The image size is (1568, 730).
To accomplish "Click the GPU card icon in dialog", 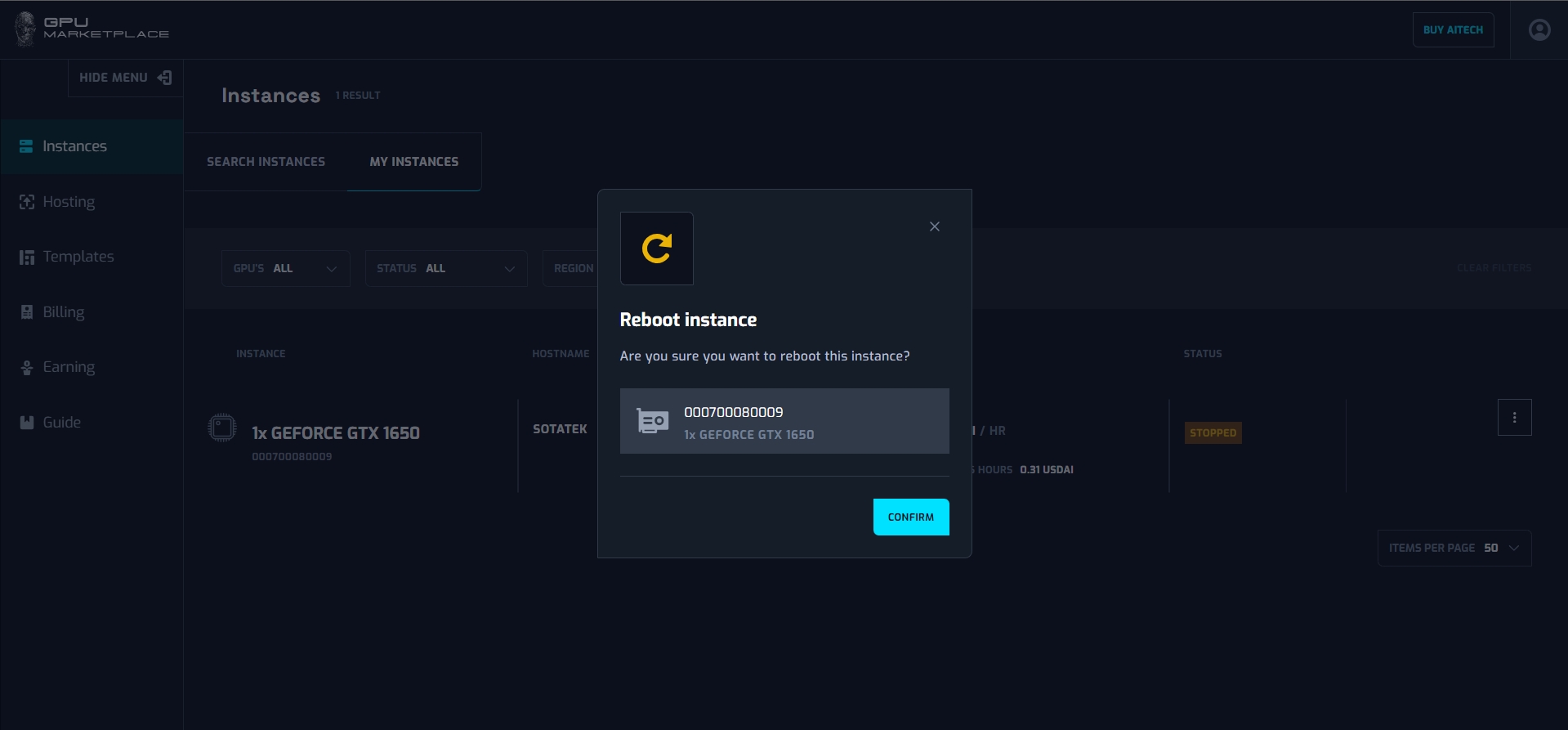I will pyautogui.click(x=652, y=421).
